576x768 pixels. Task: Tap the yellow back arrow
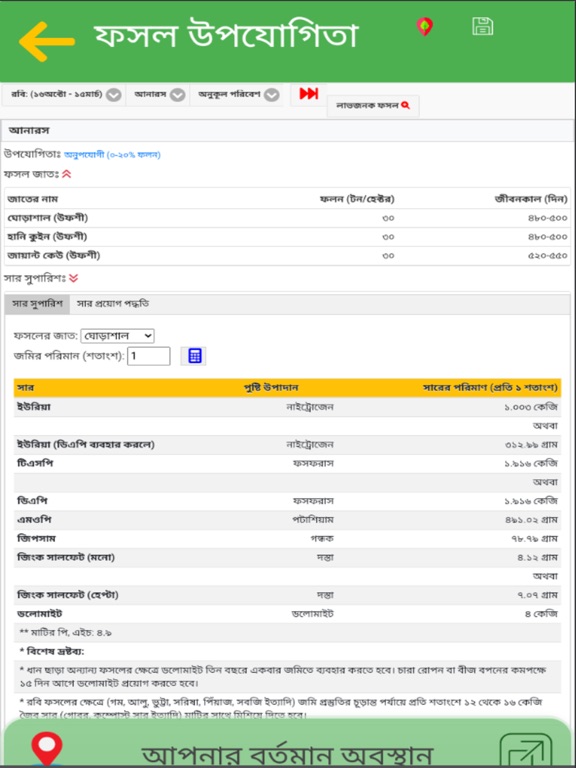(47, 42)
